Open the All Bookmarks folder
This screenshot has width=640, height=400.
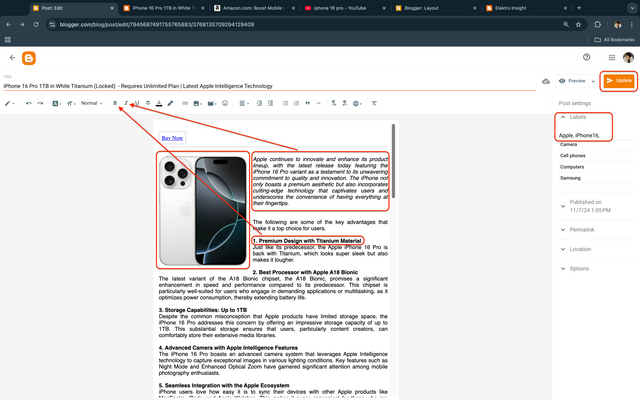click(x=614, y=40)
